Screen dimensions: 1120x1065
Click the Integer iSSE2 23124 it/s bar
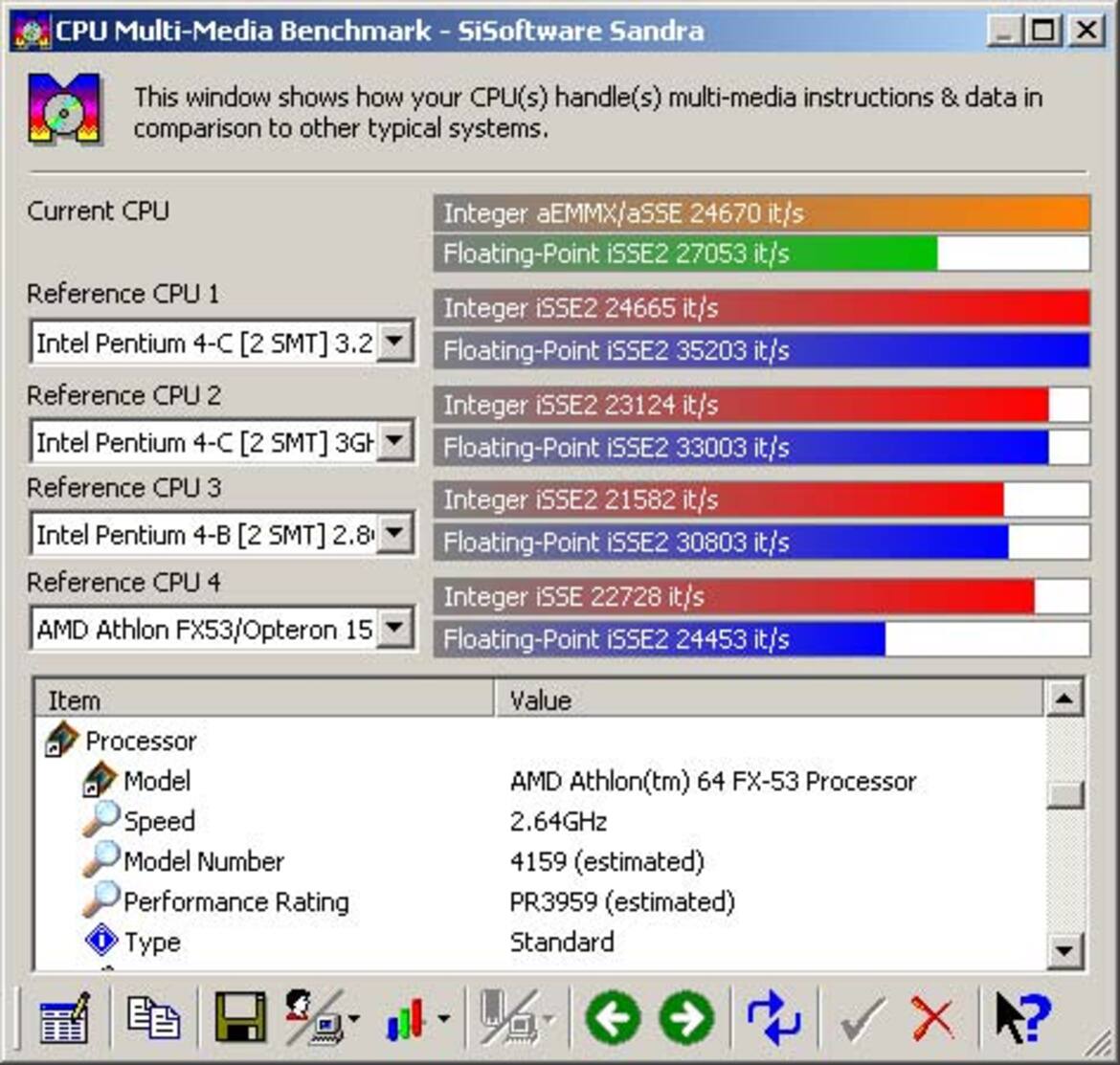(x=761, y=405)
